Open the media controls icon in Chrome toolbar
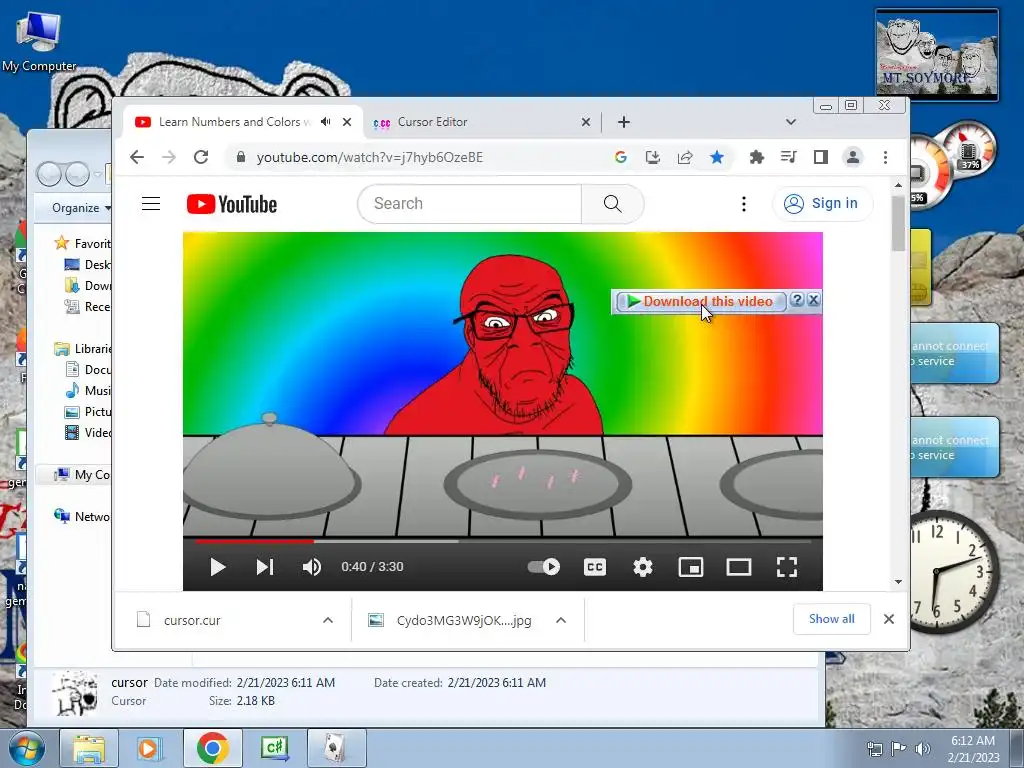The image size is (1024, 768). 788,157
